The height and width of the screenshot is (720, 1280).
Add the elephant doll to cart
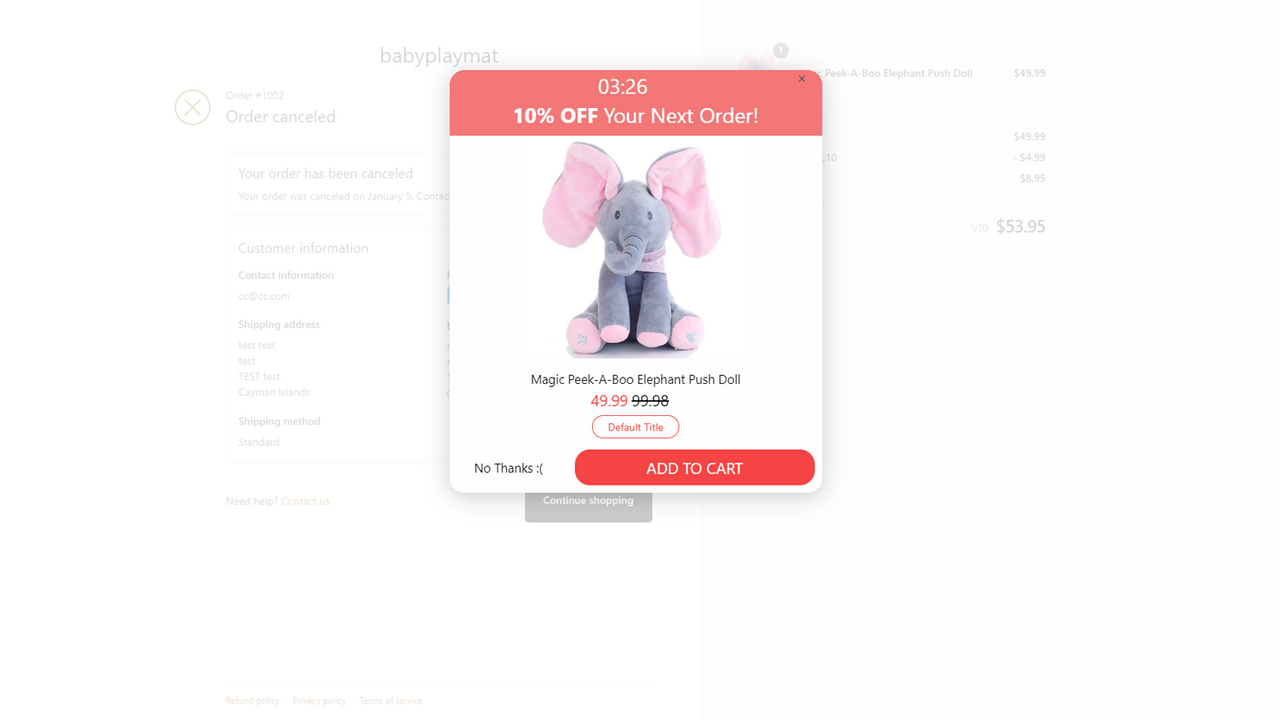pyautogui.click(x=694, y=468)
